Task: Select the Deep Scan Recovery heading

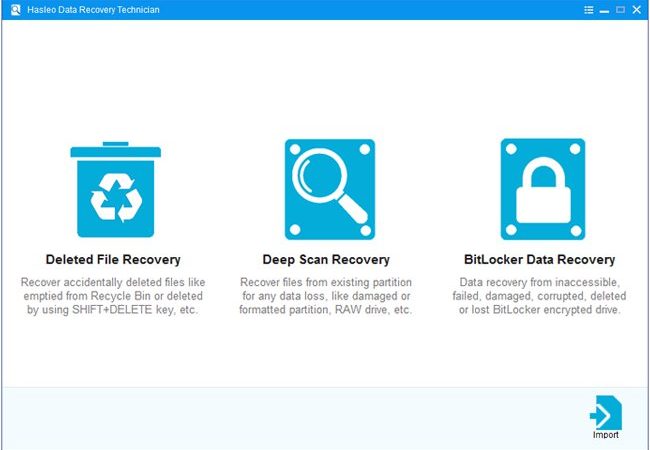Action: tap(326, 260)
